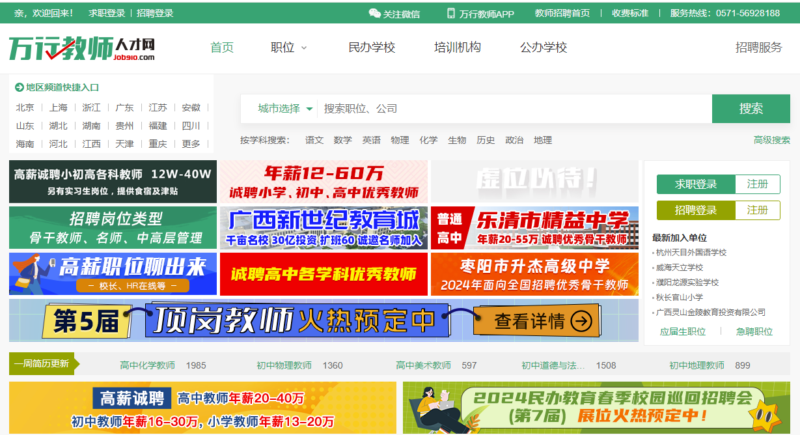Choose the 浙江 region link
The height and width of the screenshot is (435, 800).
coord(91,108)
